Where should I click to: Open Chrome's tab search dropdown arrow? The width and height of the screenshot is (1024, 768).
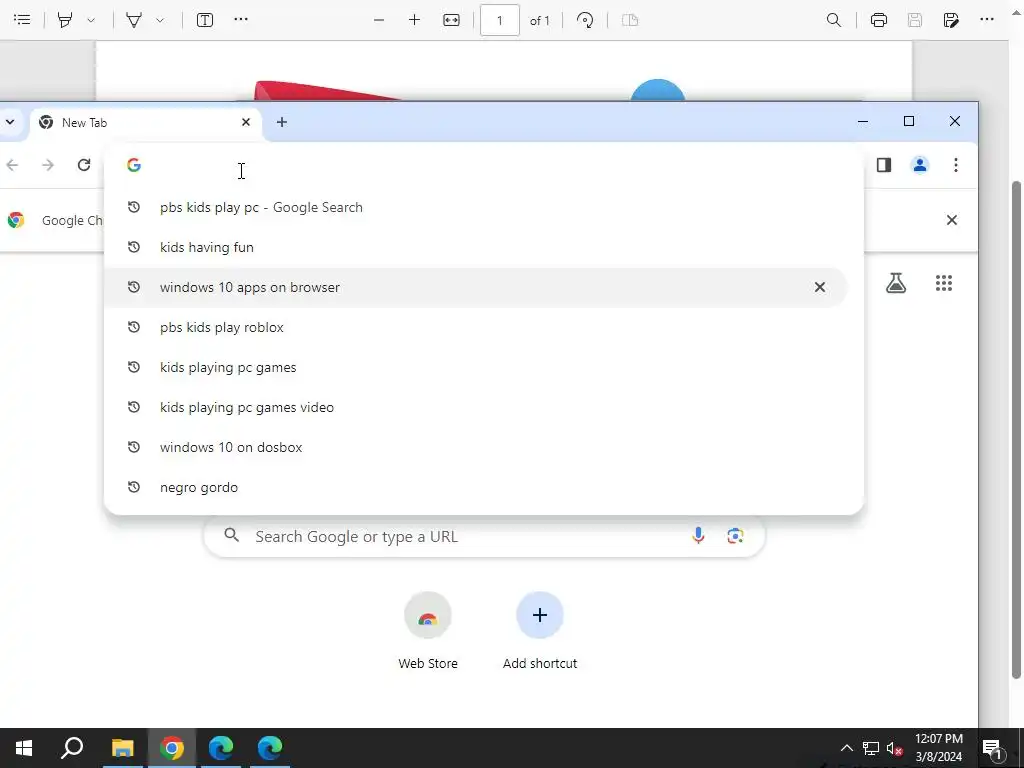10,122
